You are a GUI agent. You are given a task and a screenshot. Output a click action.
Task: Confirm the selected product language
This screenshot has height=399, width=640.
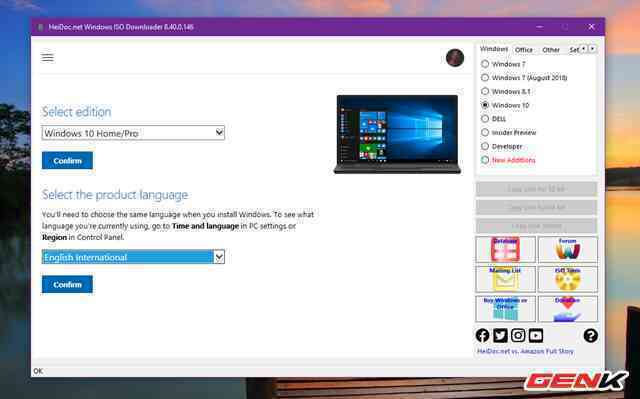(x=67, y=285)
